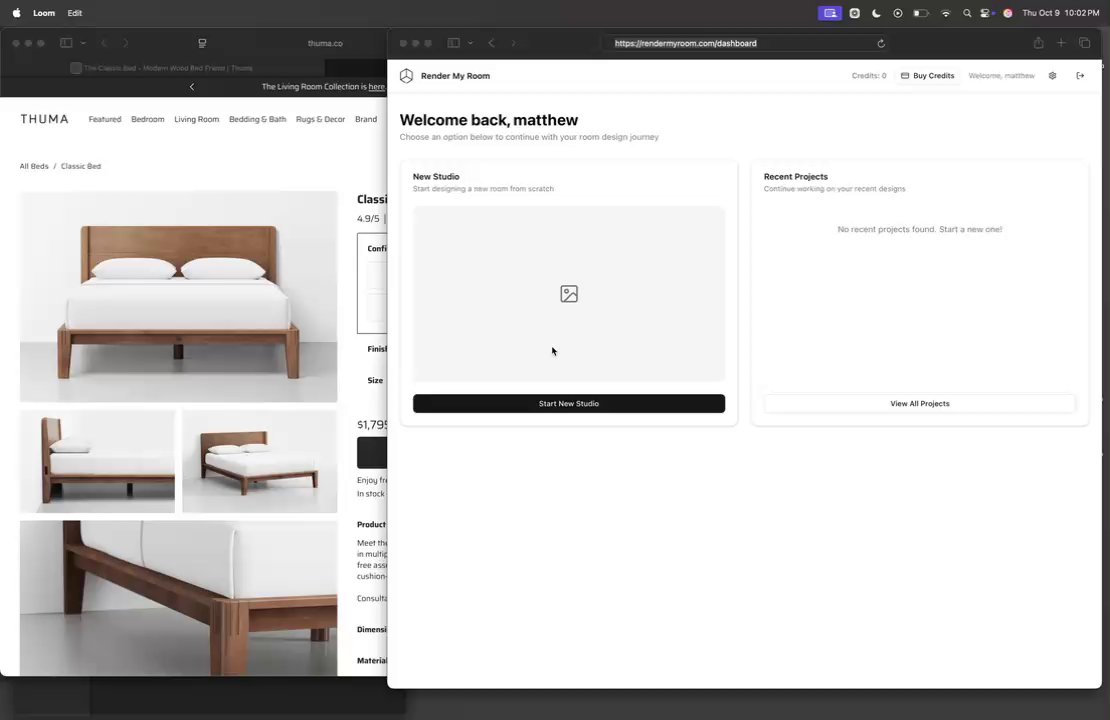Click the Render My Room logo icon
Screen dimensions: 1110x720
pyautogui.click(x=406, y=76)
